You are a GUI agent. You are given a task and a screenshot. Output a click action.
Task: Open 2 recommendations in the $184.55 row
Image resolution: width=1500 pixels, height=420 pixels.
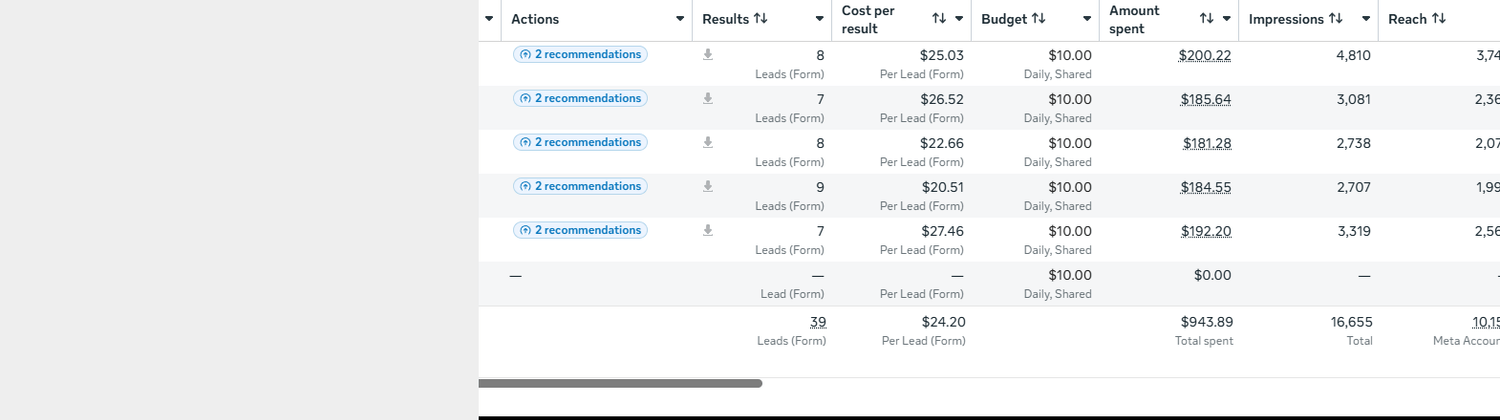(x=580, y=187)
